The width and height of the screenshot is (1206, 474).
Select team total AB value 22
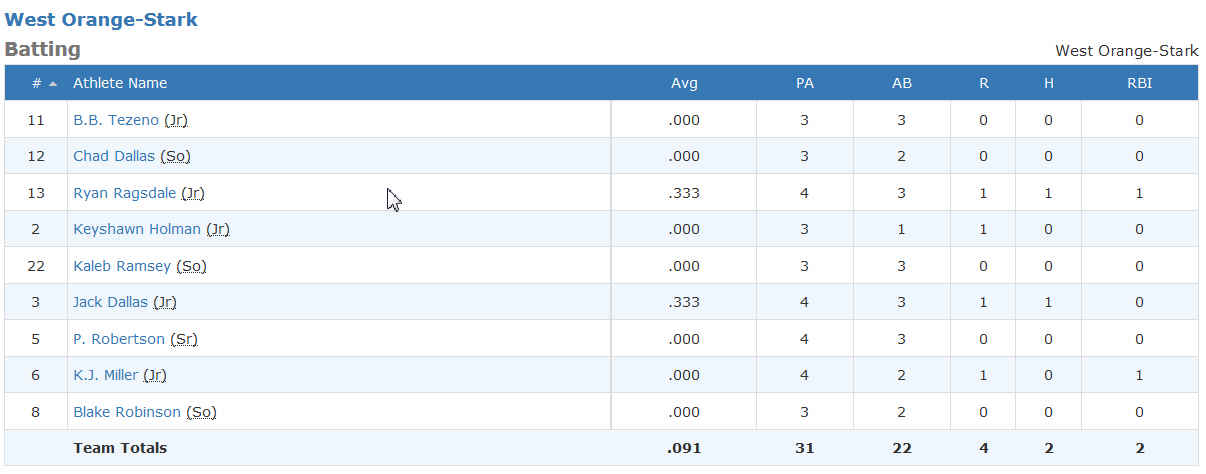[902, 448]
